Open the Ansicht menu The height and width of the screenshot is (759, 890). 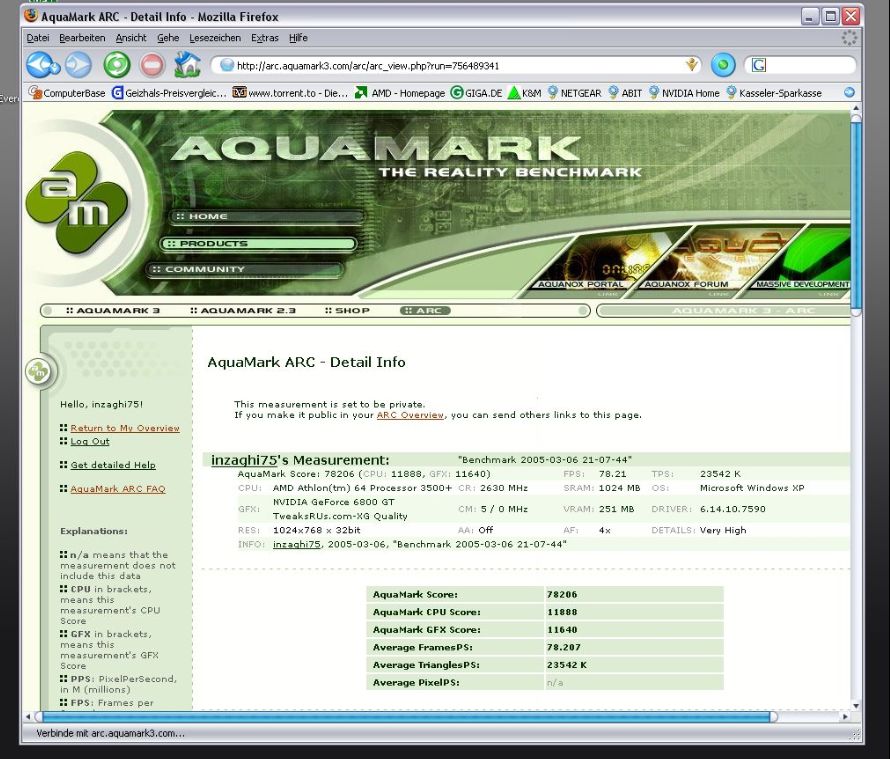[x=131, y=38]
